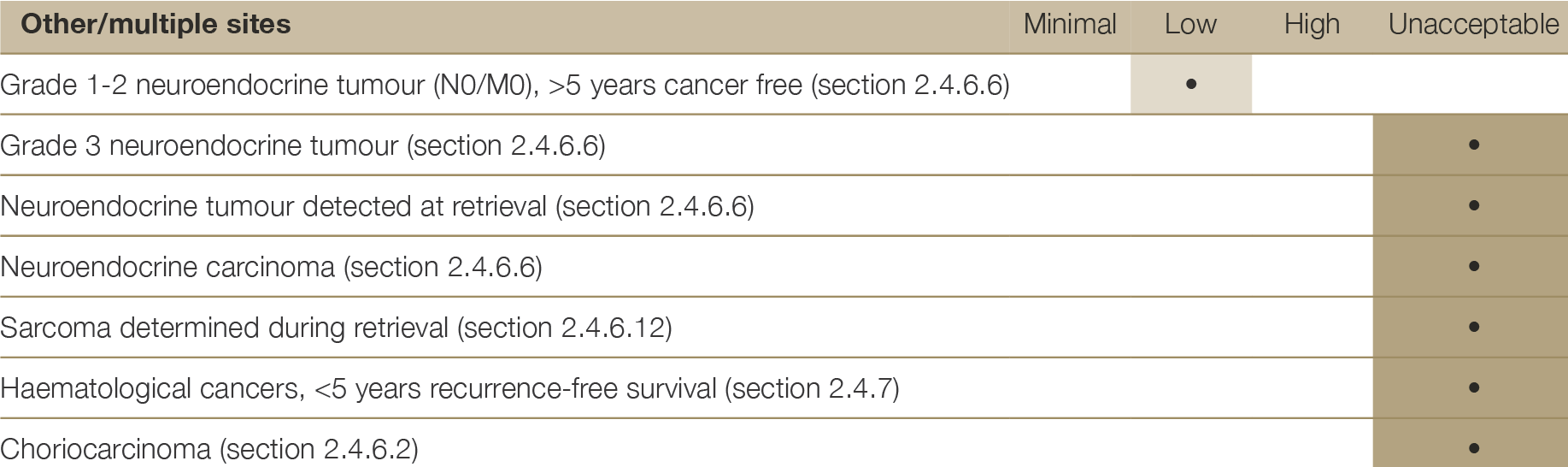
Task: Open Grade 1-2 neuroendocrine tumour row text
Action: pyautogui.click(x=505, y=85)
